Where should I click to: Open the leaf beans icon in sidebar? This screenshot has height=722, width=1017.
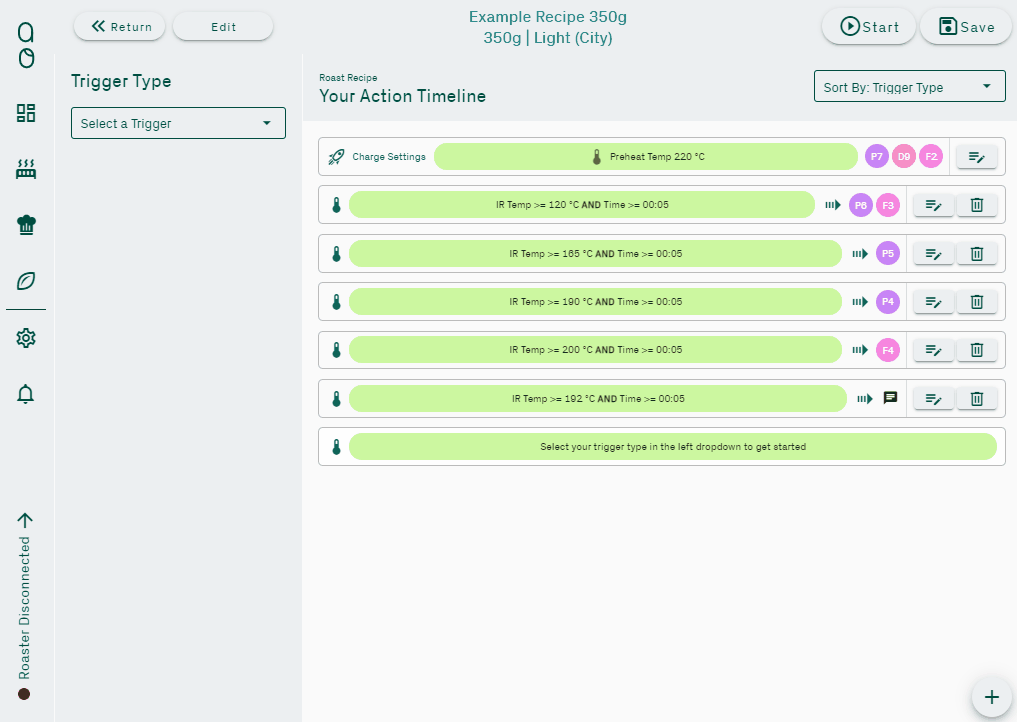coord(26,281)
